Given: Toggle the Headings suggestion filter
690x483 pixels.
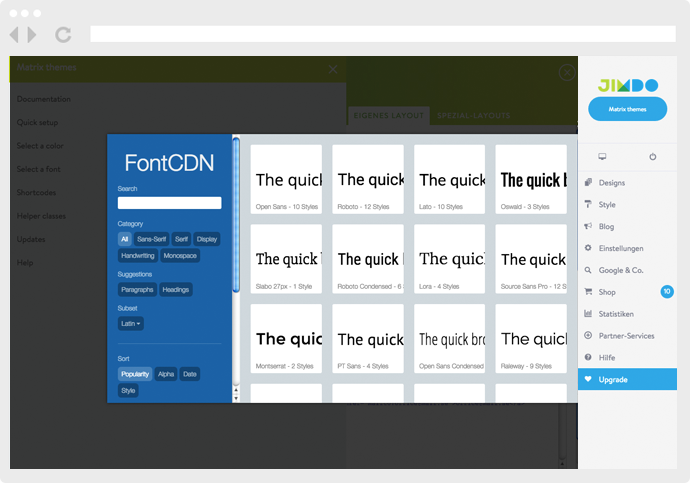Looking at the screenshot, I should (x=176, y=289).
